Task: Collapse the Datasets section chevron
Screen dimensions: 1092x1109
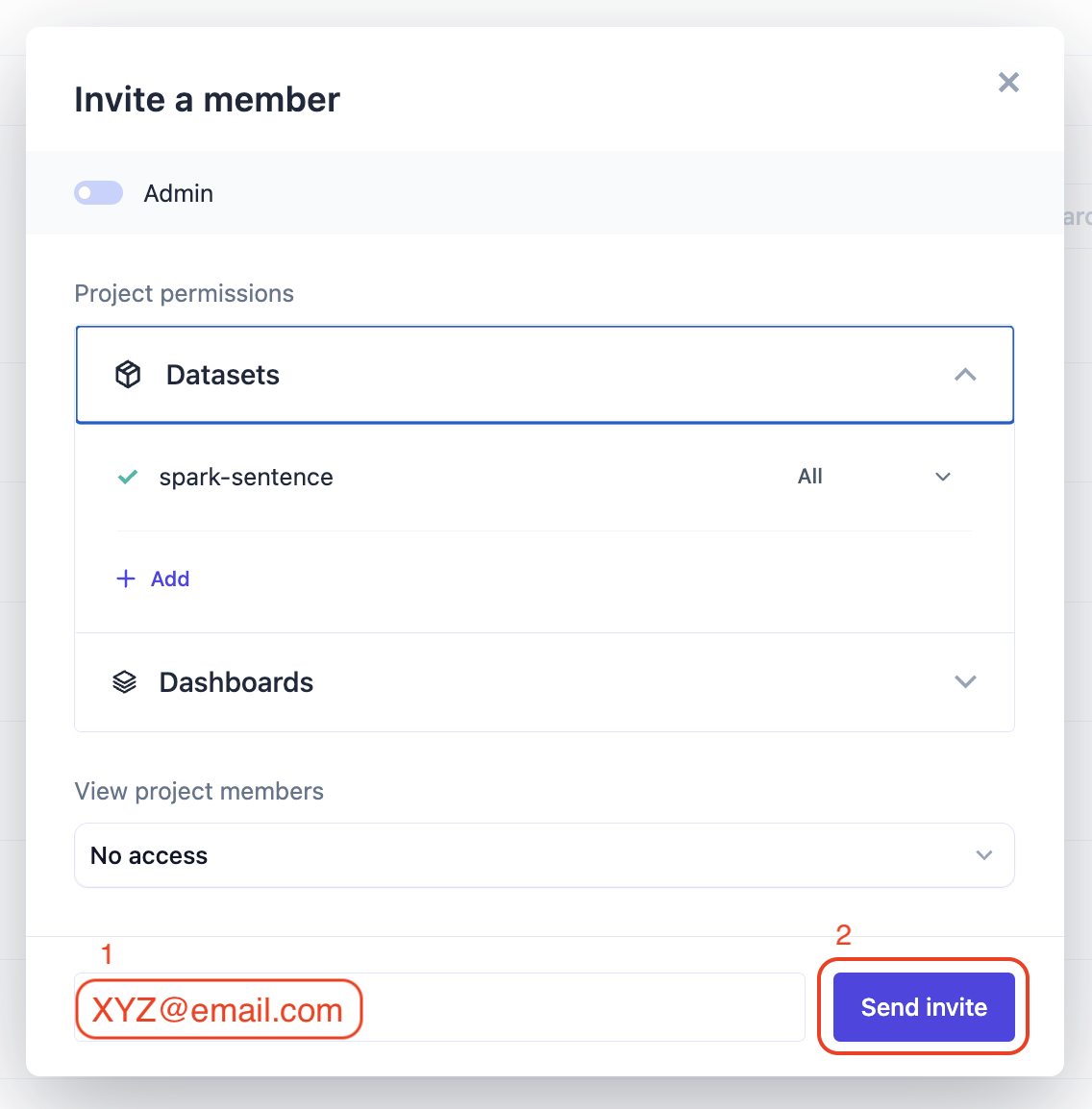Action: pyautogui.click(x=965, y=375)
